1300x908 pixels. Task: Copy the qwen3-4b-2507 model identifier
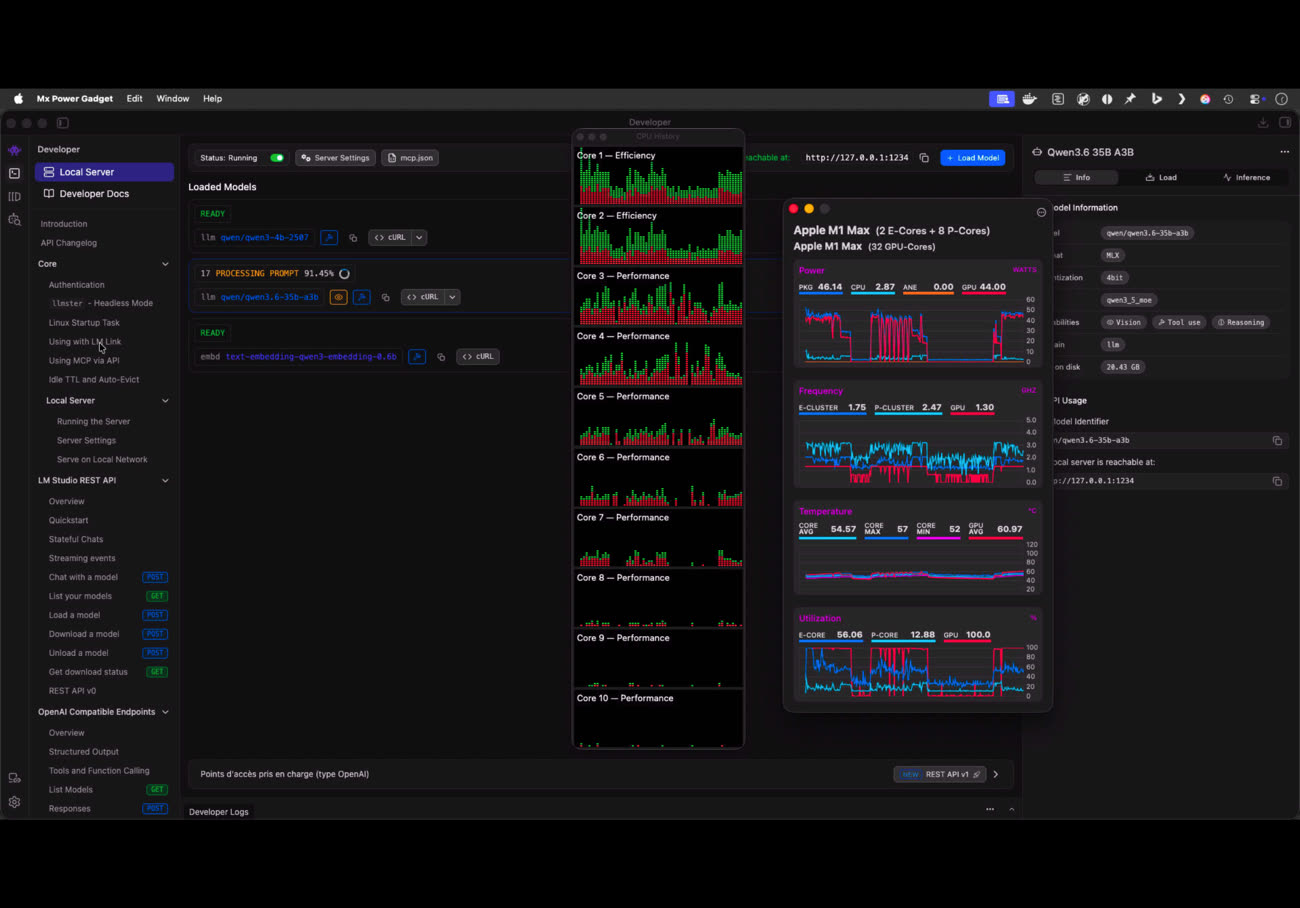pyautogui.click(x=353, y=238)
